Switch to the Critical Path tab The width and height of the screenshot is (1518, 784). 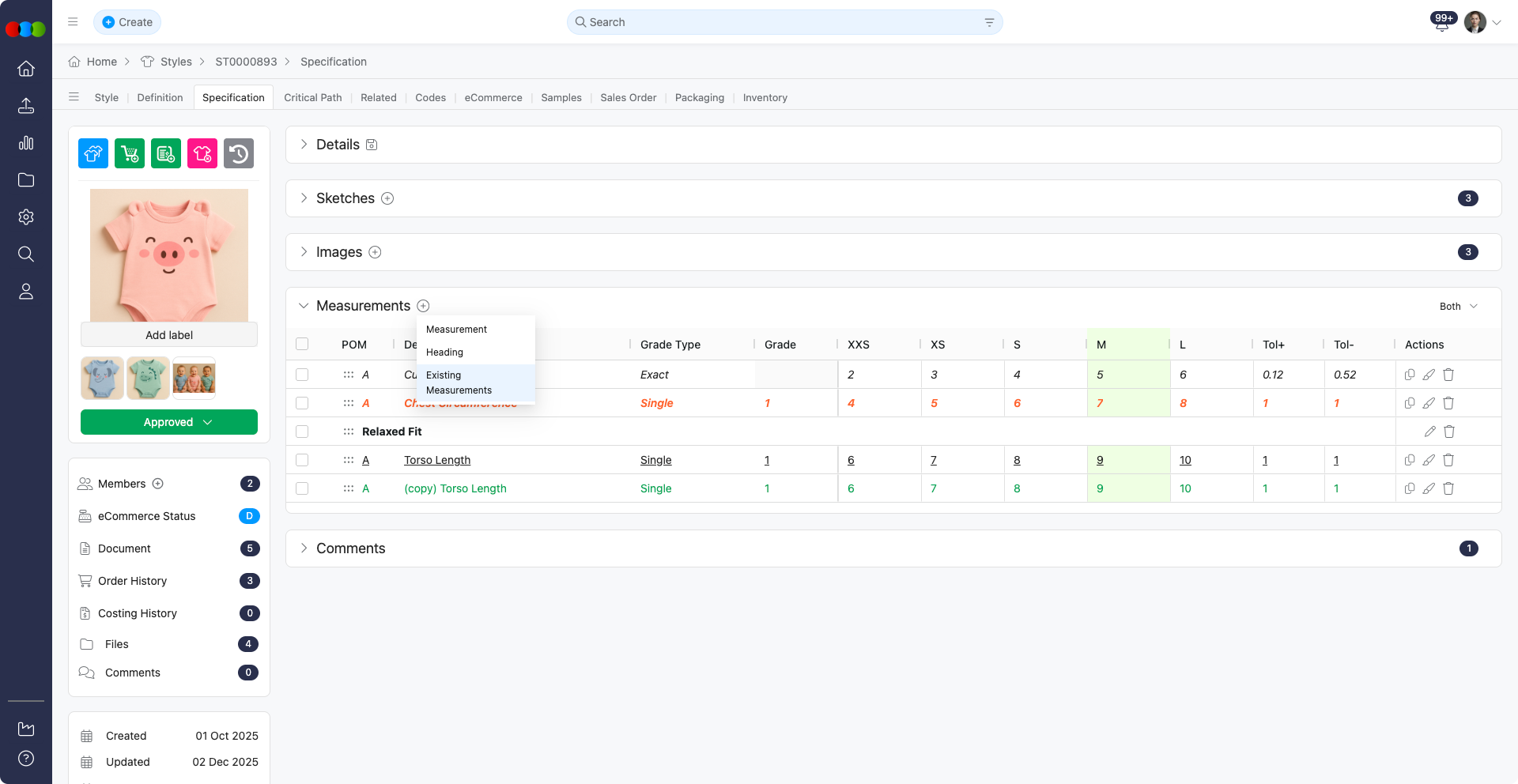tap(313, 97)
